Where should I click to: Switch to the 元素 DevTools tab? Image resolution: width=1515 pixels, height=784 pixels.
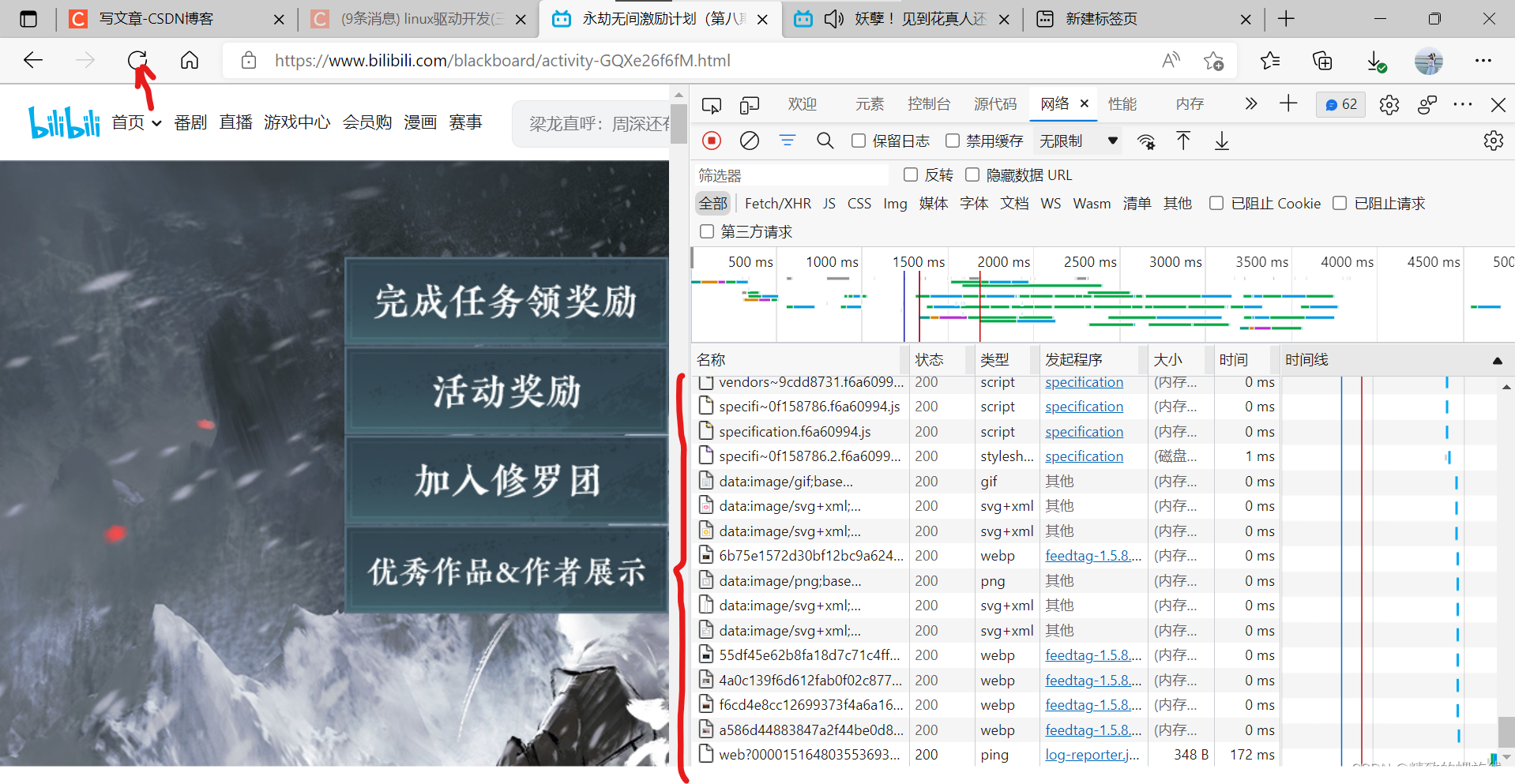click(870, 104)
